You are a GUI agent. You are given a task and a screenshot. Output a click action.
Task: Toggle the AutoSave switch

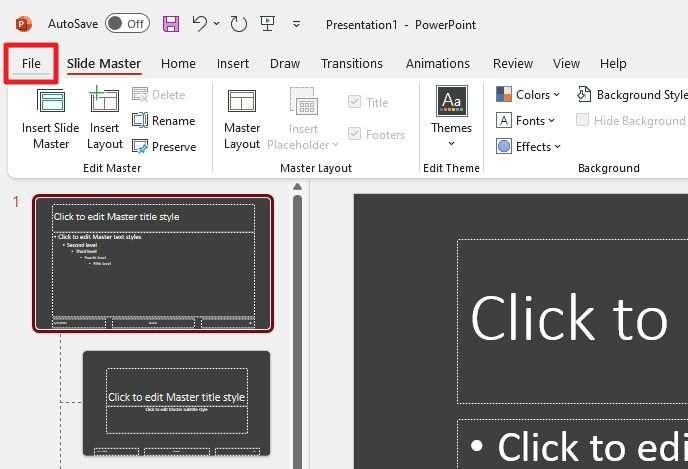pos(127,24)
